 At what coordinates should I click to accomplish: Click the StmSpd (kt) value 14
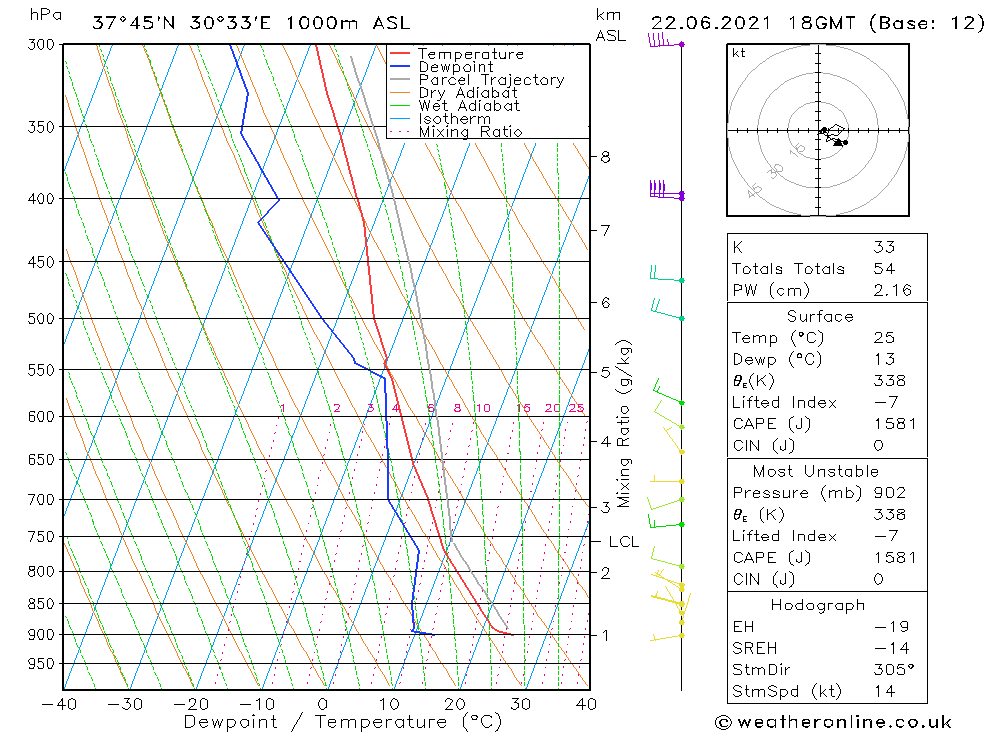click(885, 691)
